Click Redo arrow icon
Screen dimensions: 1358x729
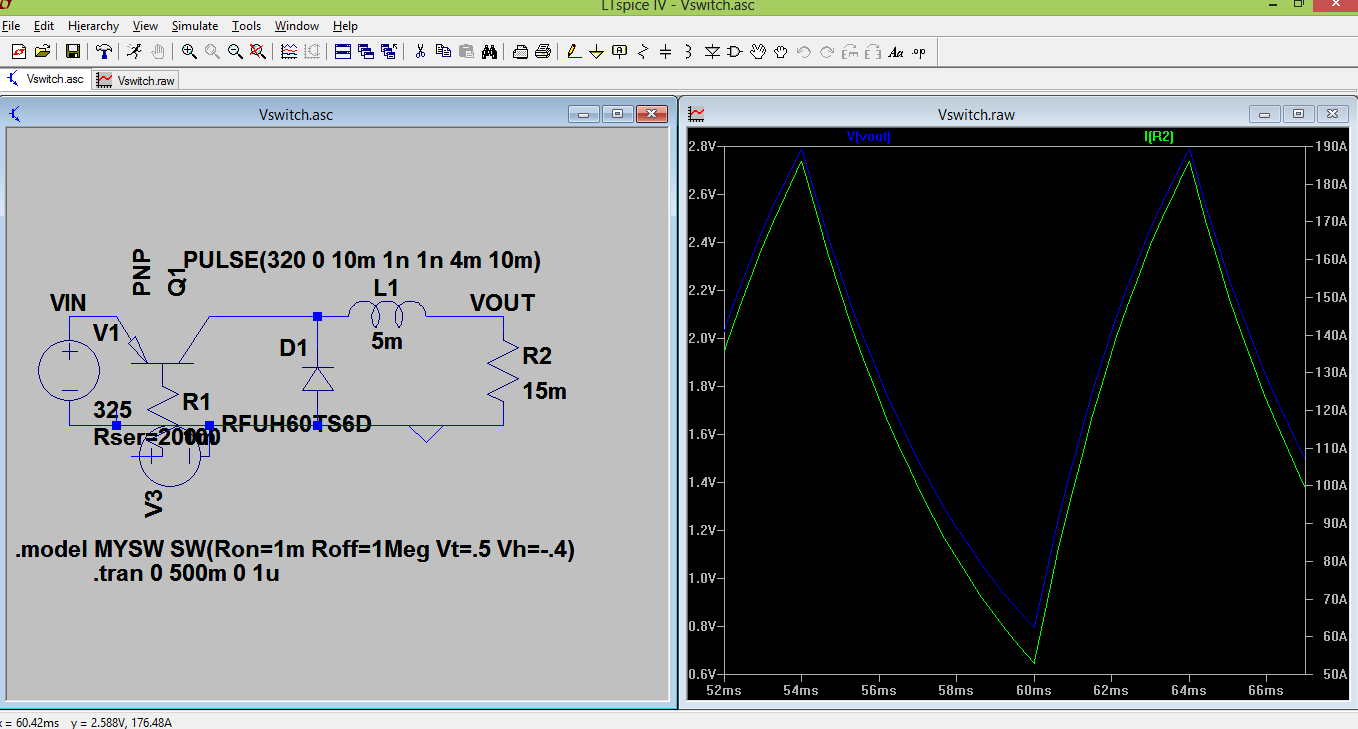point(827,51)
